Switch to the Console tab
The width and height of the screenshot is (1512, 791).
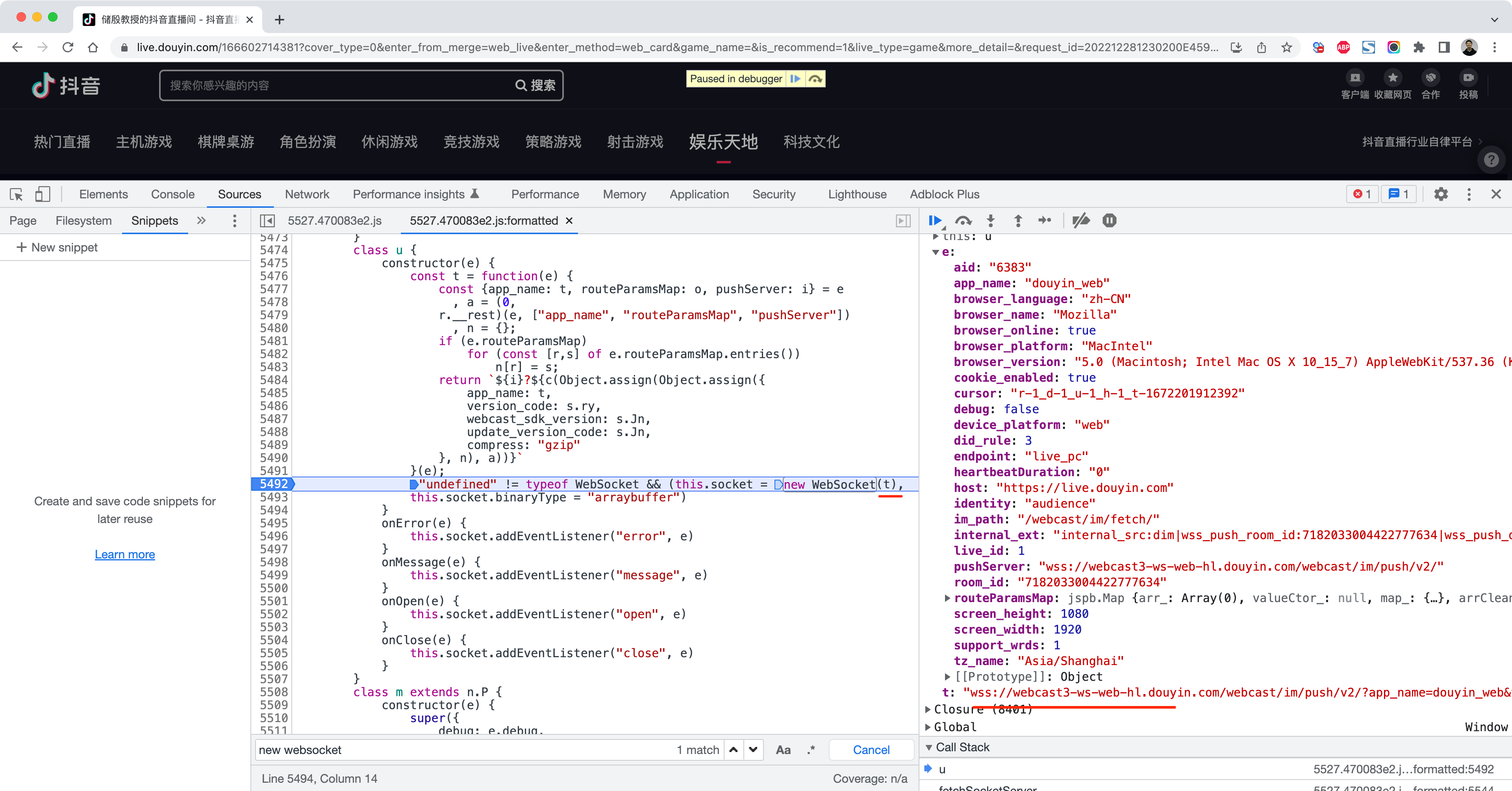coord(172,194)
